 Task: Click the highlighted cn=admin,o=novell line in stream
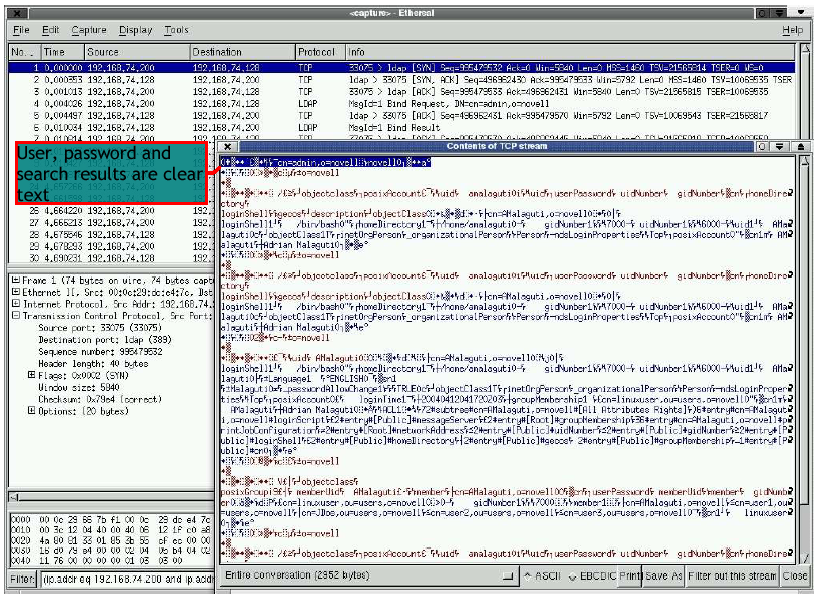(x=325, y=162)
